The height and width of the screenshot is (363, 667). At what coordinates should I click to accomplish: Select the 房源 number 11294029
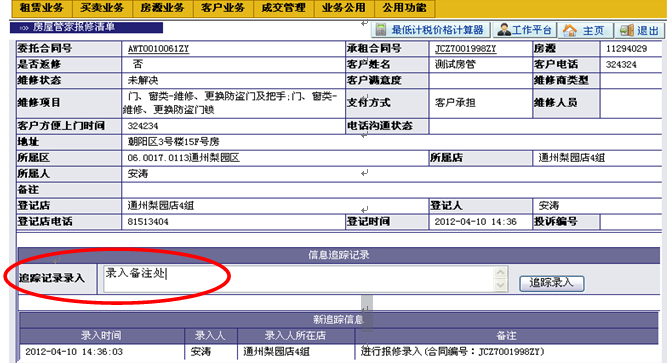coord(626,49)
